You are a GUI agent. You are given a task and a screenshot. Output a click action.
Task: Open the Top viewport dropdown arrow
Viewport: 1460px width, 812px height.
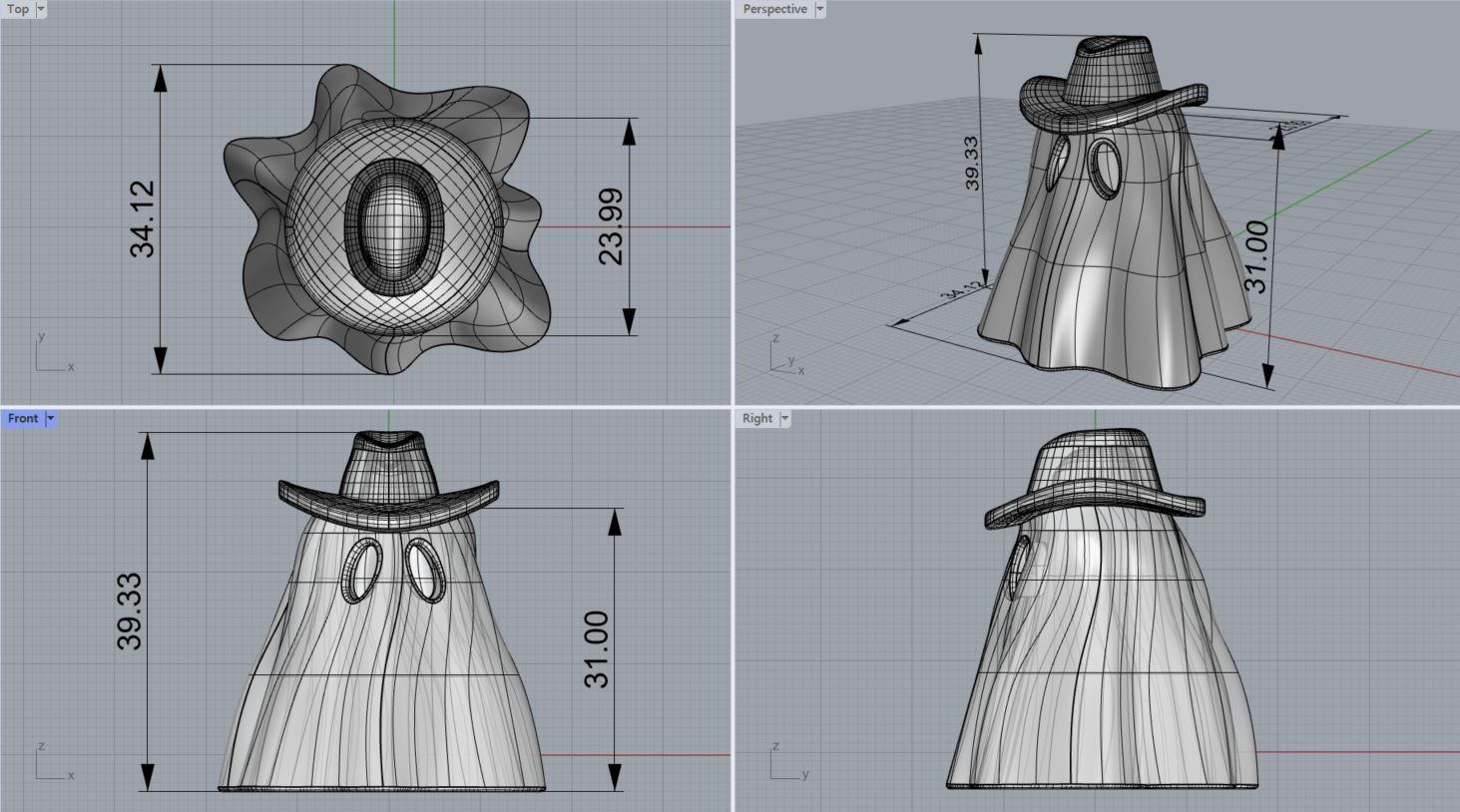[41, 9]
